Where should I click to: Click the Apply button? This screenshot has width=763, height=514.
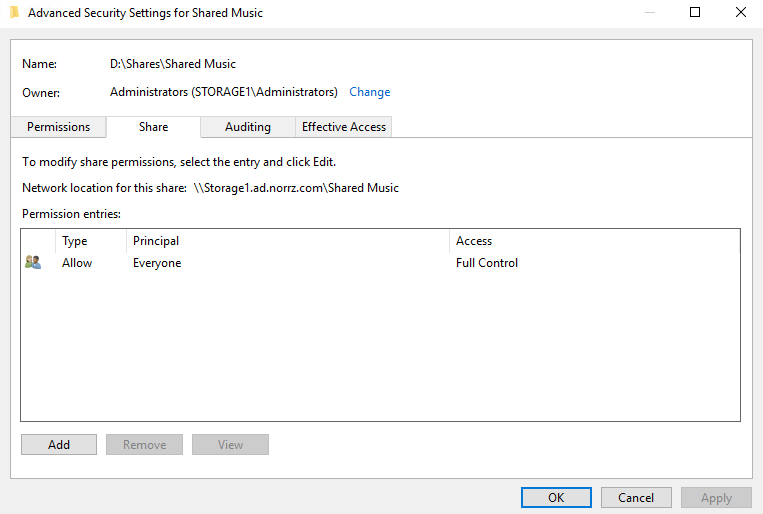716,498
